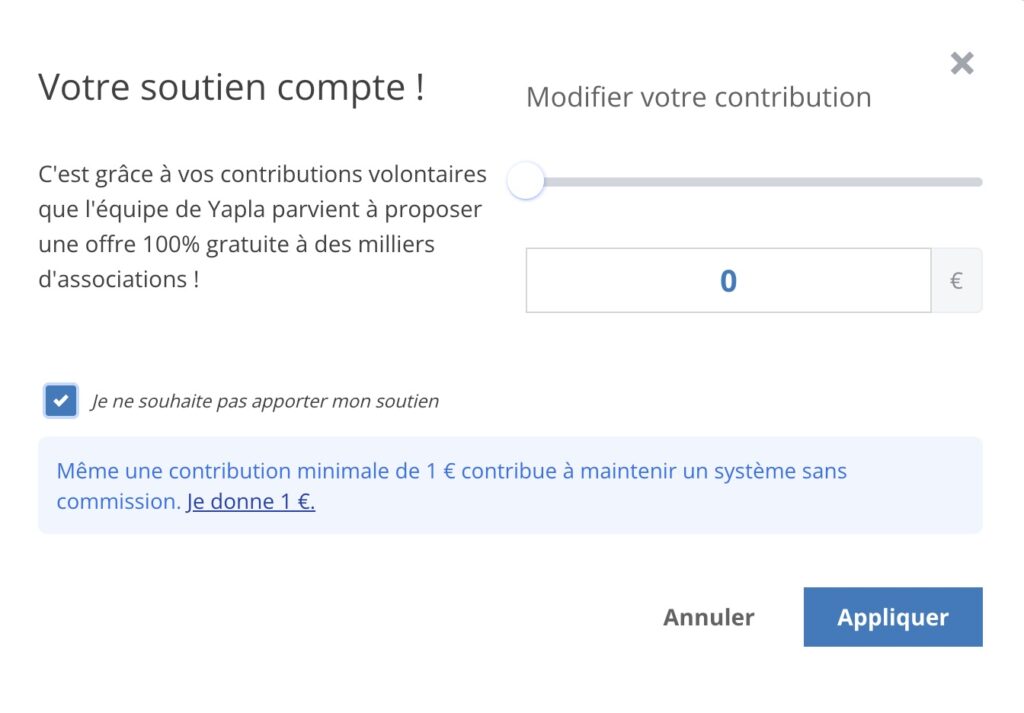Click the 'Modifier votre contribution' heading

pos(698,97)
